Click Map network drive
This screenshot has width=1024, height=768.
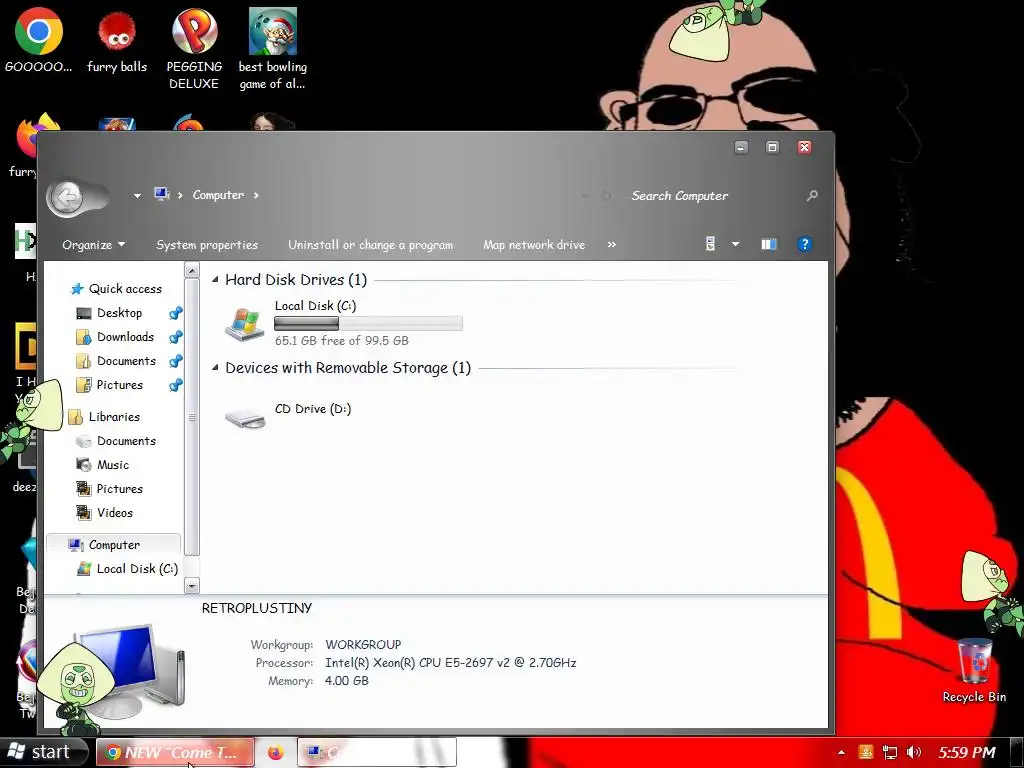pyautogui.click(x=534, y=245)
